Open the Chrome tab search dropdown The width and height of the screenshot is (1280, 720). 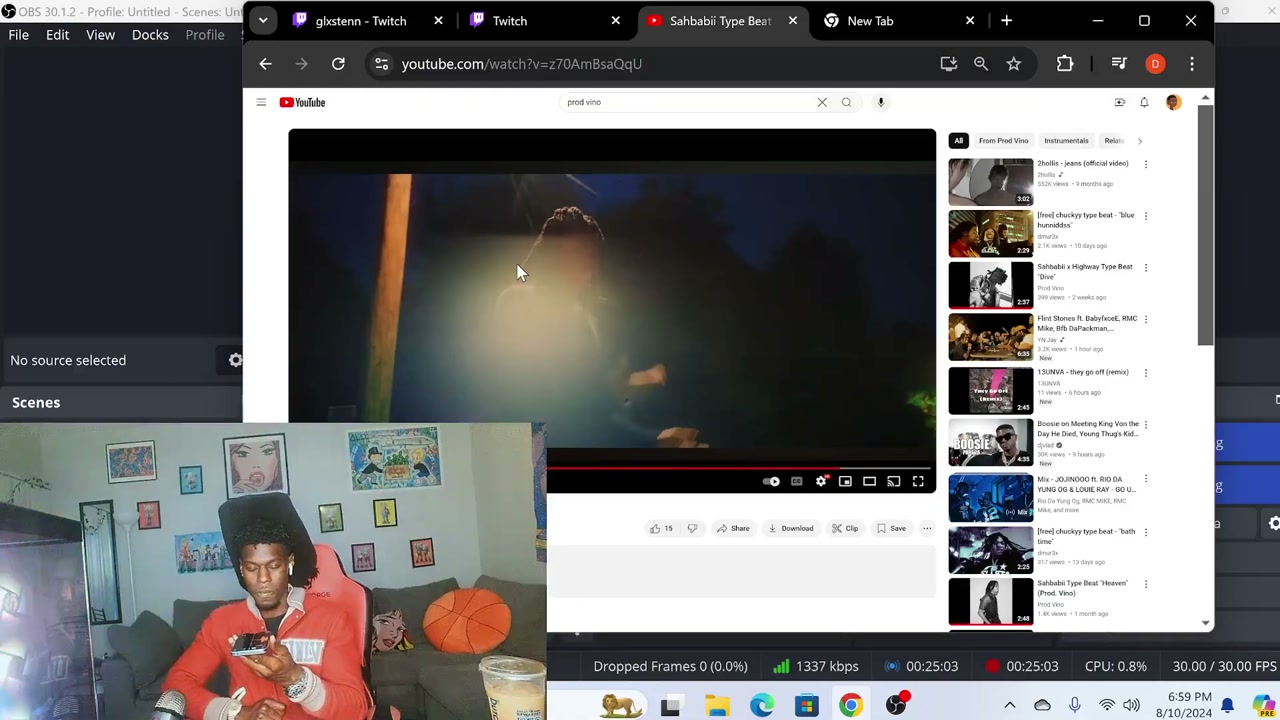[x=263, y=20]
